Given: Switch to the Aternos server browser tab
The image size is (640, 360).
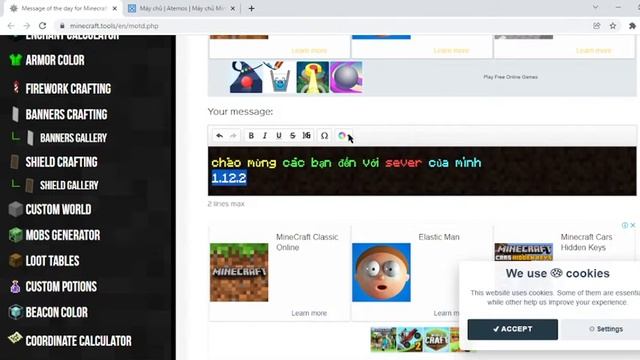Looking at the screenshot, I should (x=182, y=8).
